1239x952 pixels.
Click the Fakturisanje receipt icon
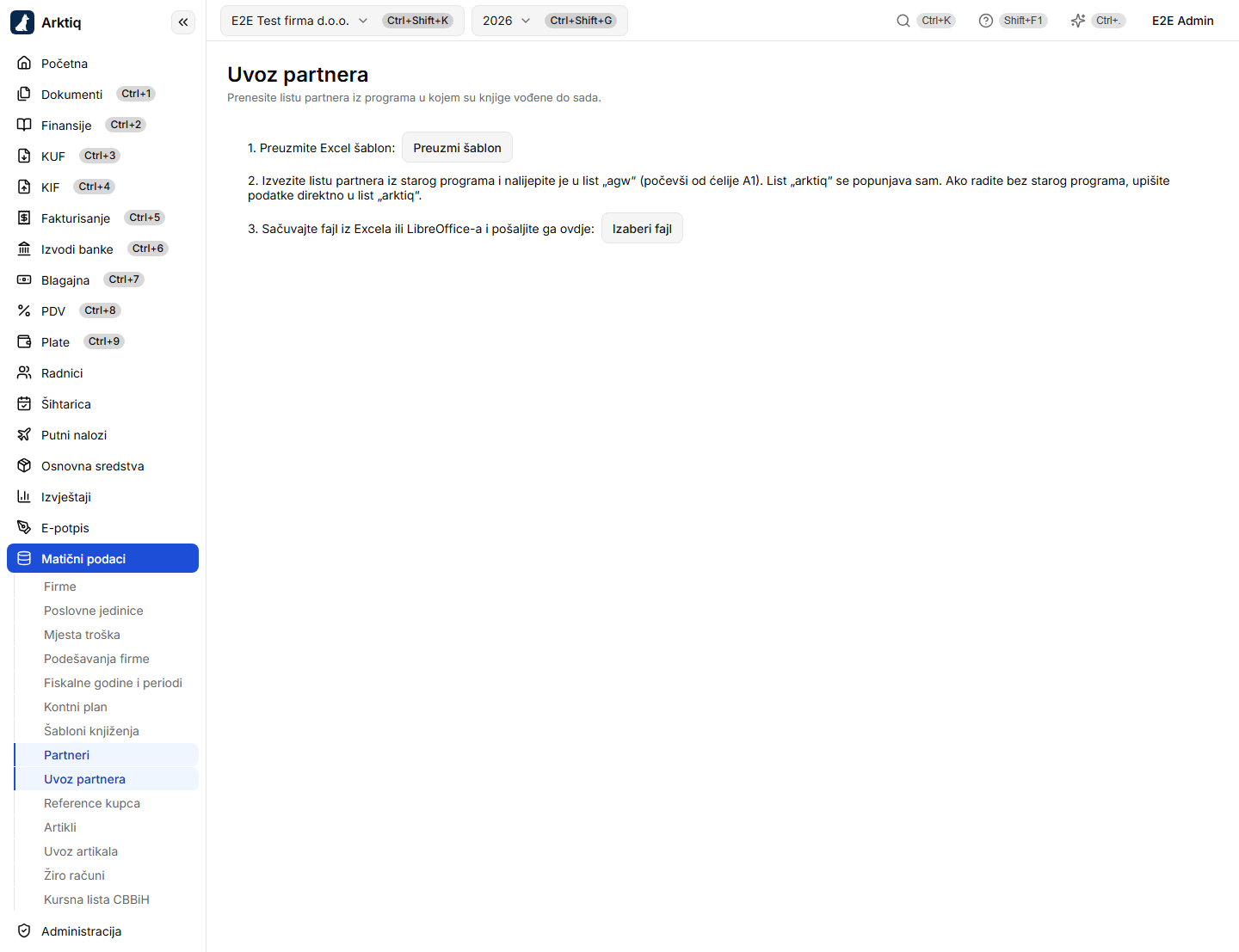pyautogui.click(x=24, y=218)
